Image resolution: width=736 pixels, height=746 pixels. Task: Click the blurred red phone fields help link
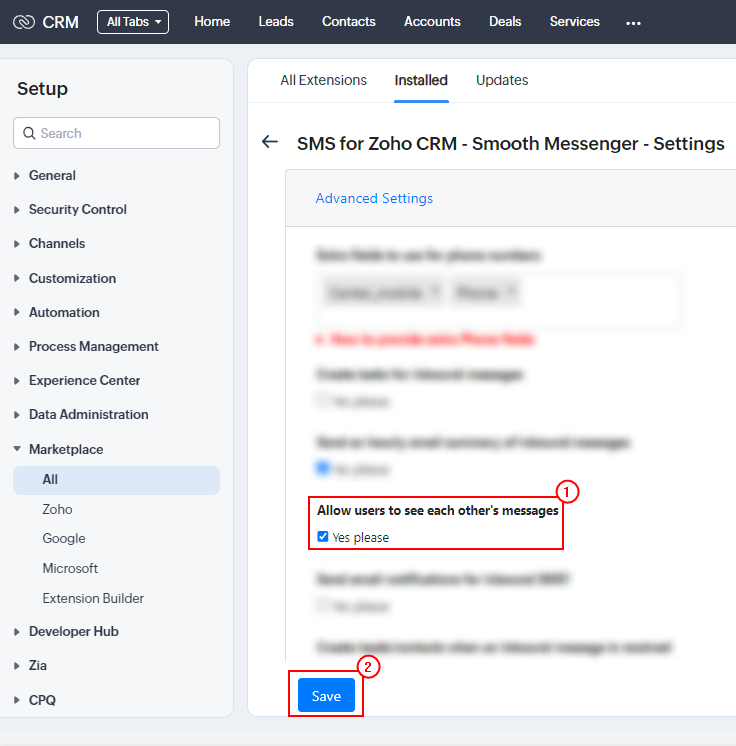coord(425,339)
